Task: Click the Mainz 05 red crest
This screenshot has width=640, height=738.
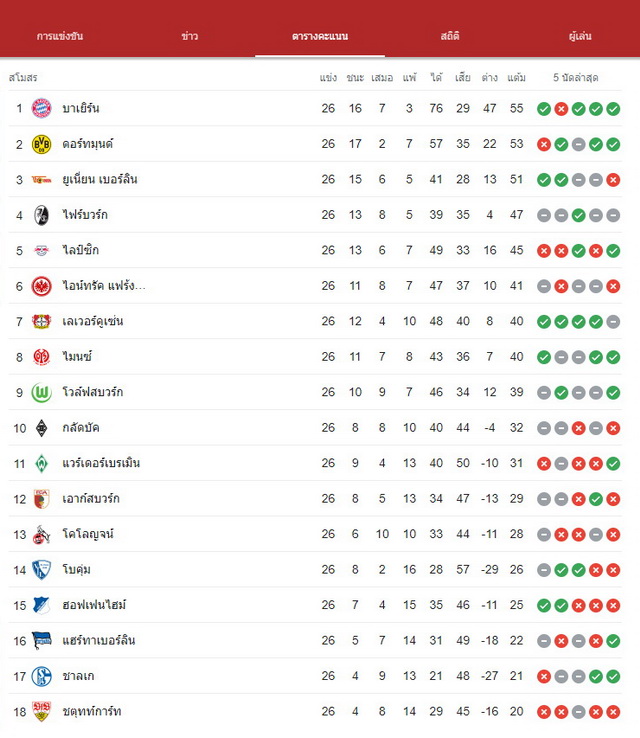Action: pyautogui.click(x=41, y=357)
